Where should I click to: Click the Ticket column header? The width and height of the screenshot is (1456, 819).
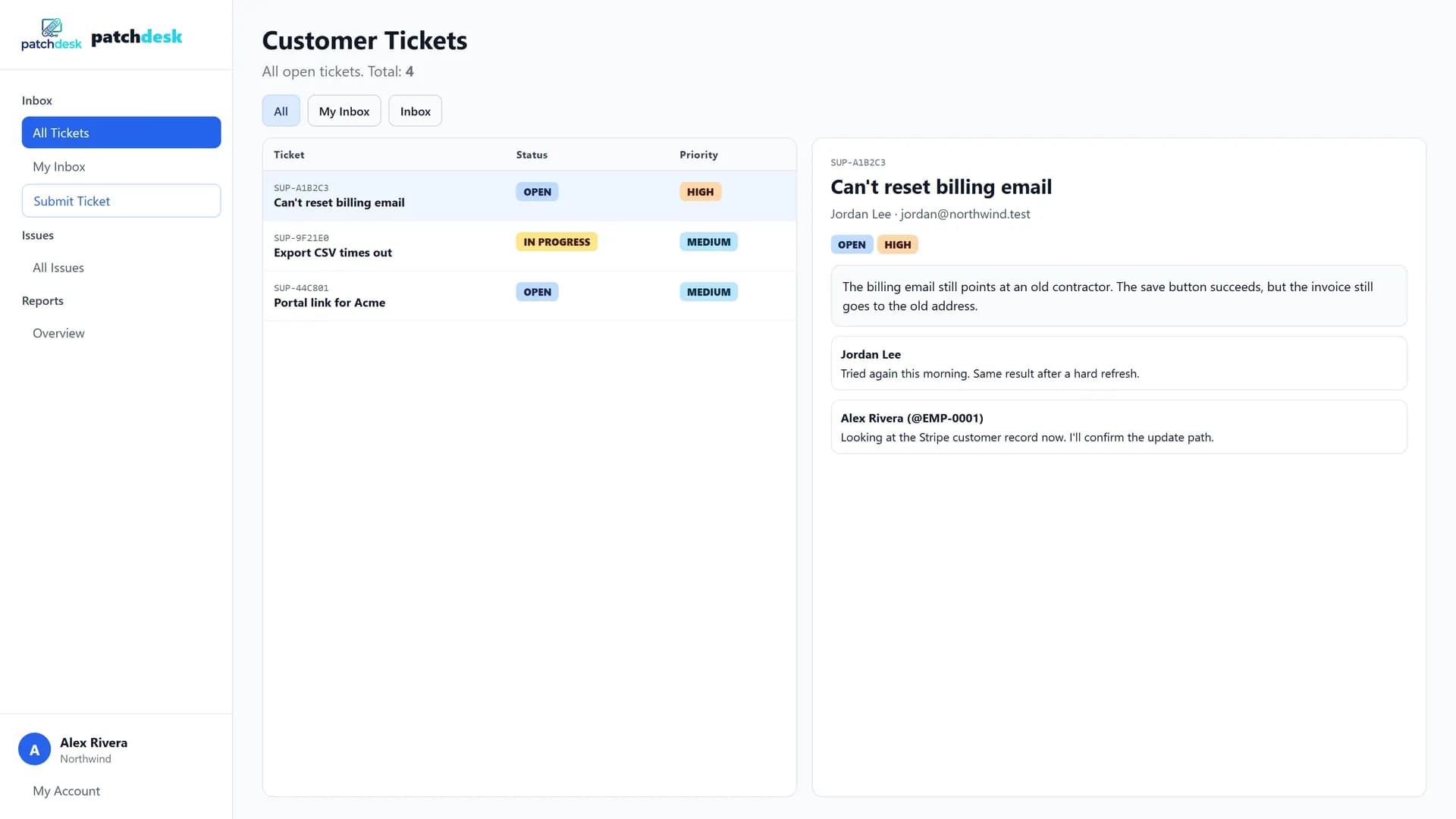coord(289,155)
